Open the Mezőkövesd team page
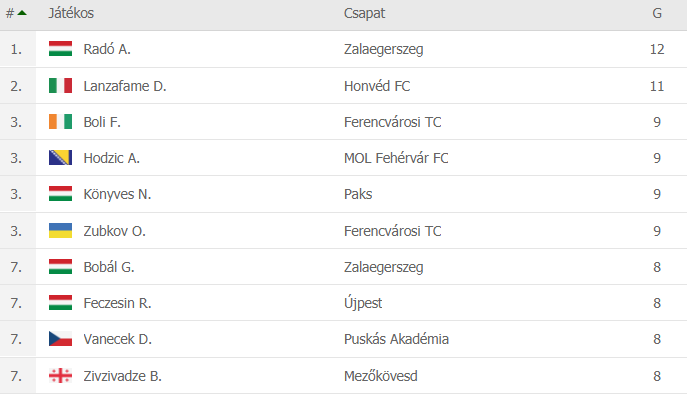This screenshot has width=687, height=394. (381, 376)
